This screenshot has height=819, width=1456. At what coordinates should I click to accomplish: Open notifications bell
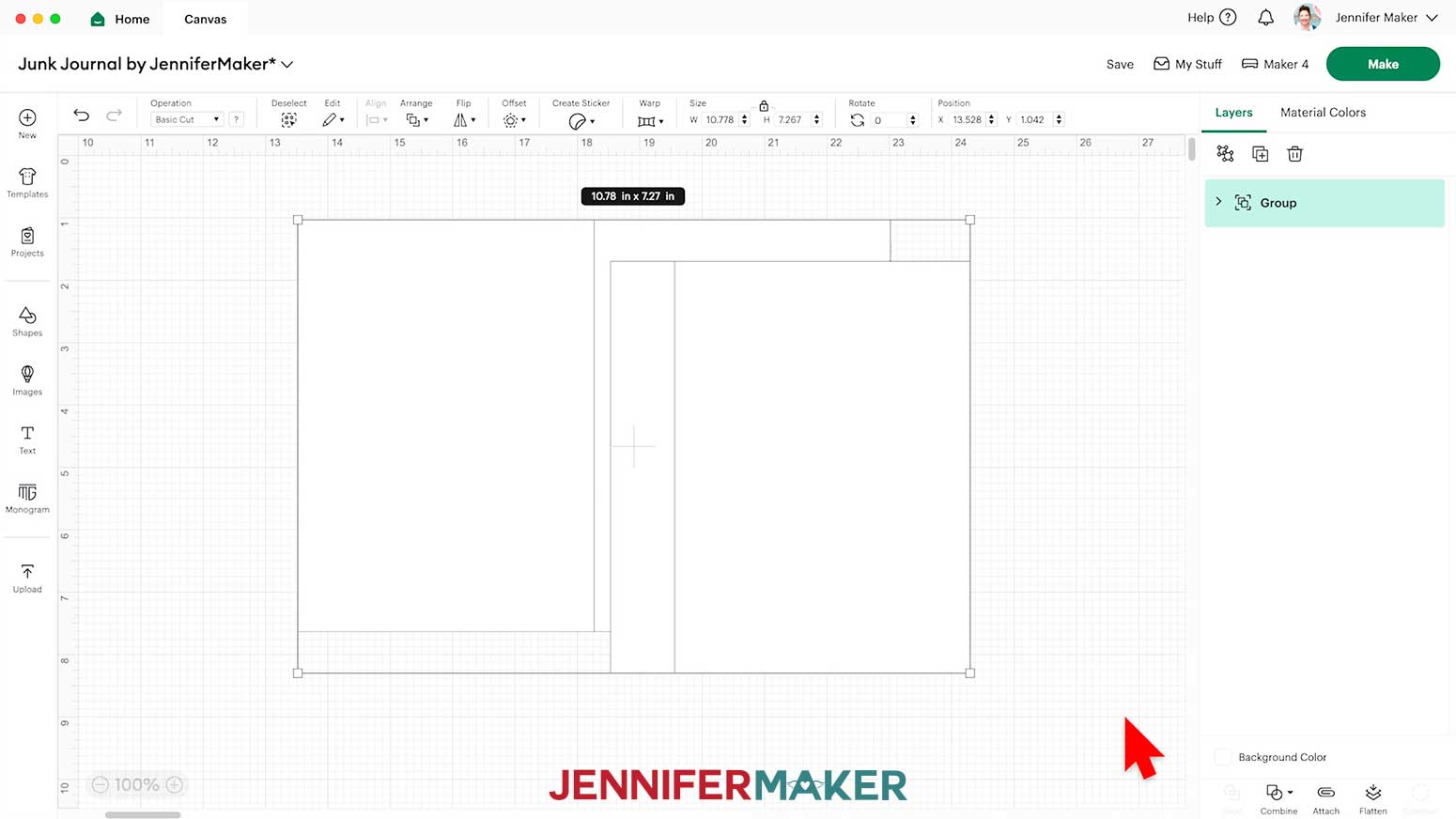pos(1265,18)
